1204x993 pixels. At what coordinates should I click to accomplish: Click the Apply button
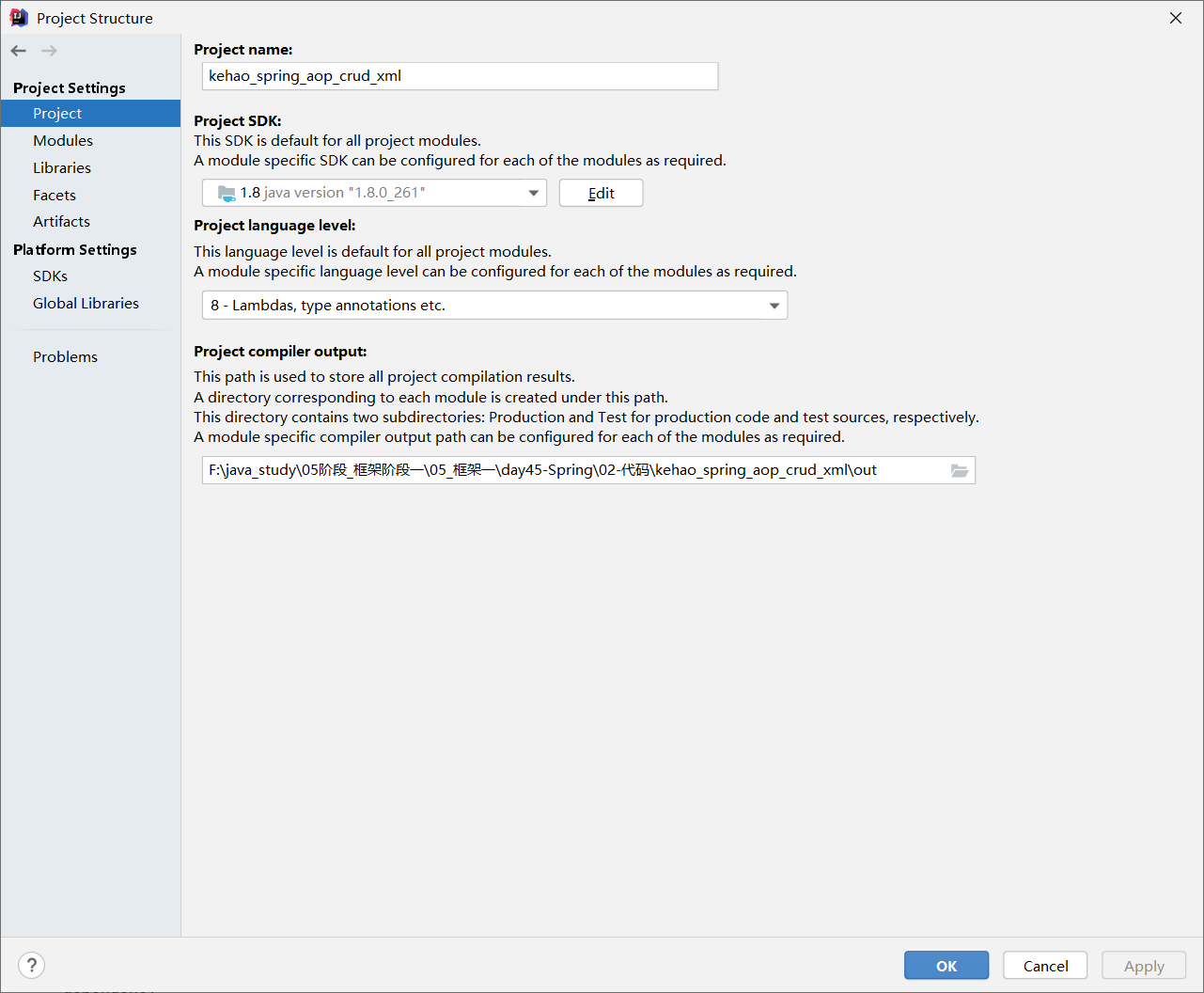point(1144,966)
